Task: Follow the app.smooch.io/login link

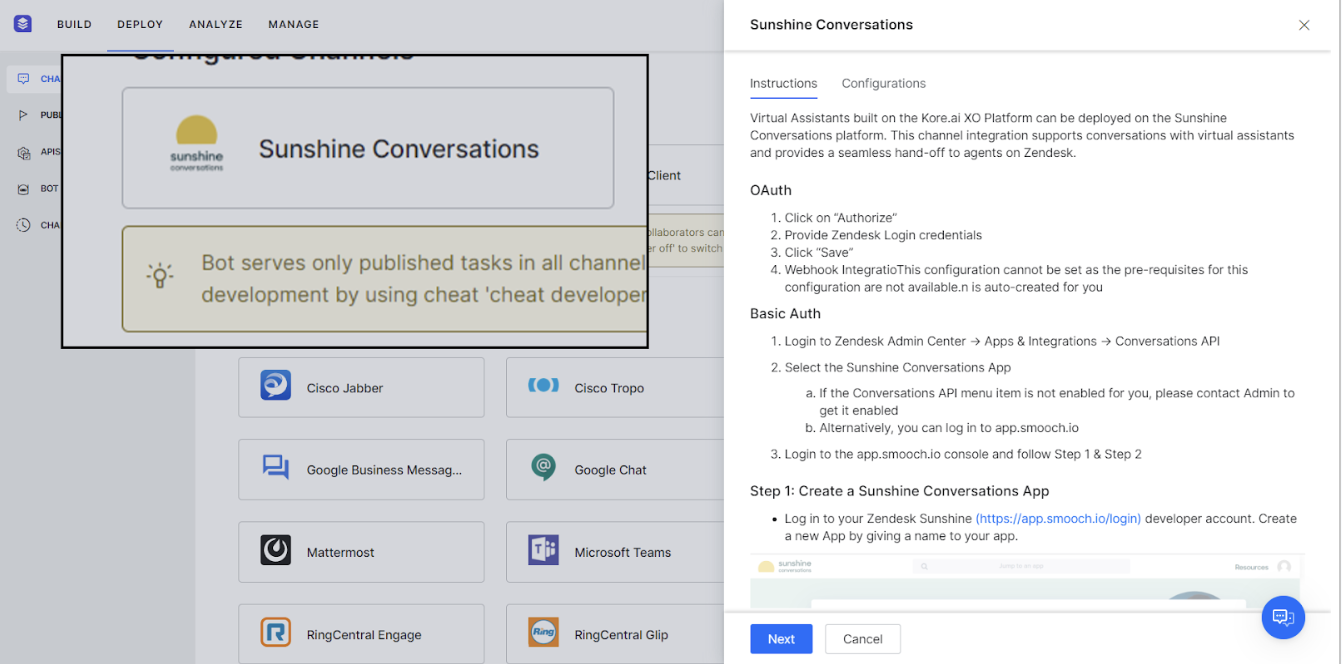Action: 1058,518
